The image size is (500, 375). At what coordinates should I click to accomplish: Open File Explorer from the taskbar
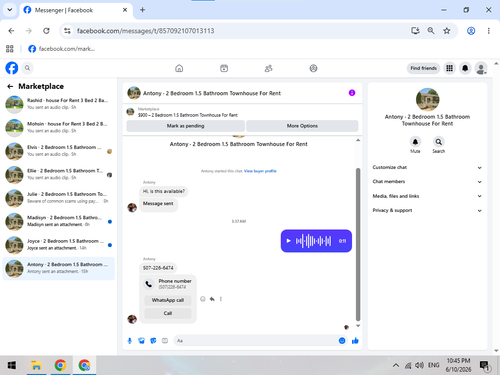coord(36,365)
